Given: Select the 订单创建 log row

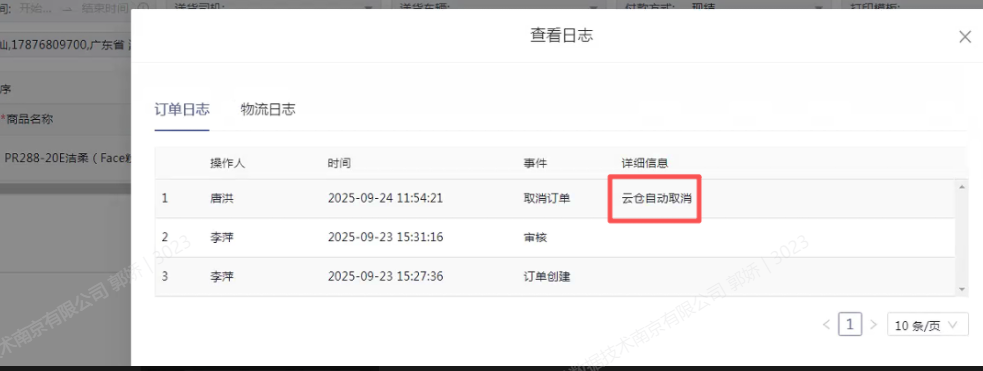Looking at the screenshot, I should pyautogui.click(x=555, y=276).
